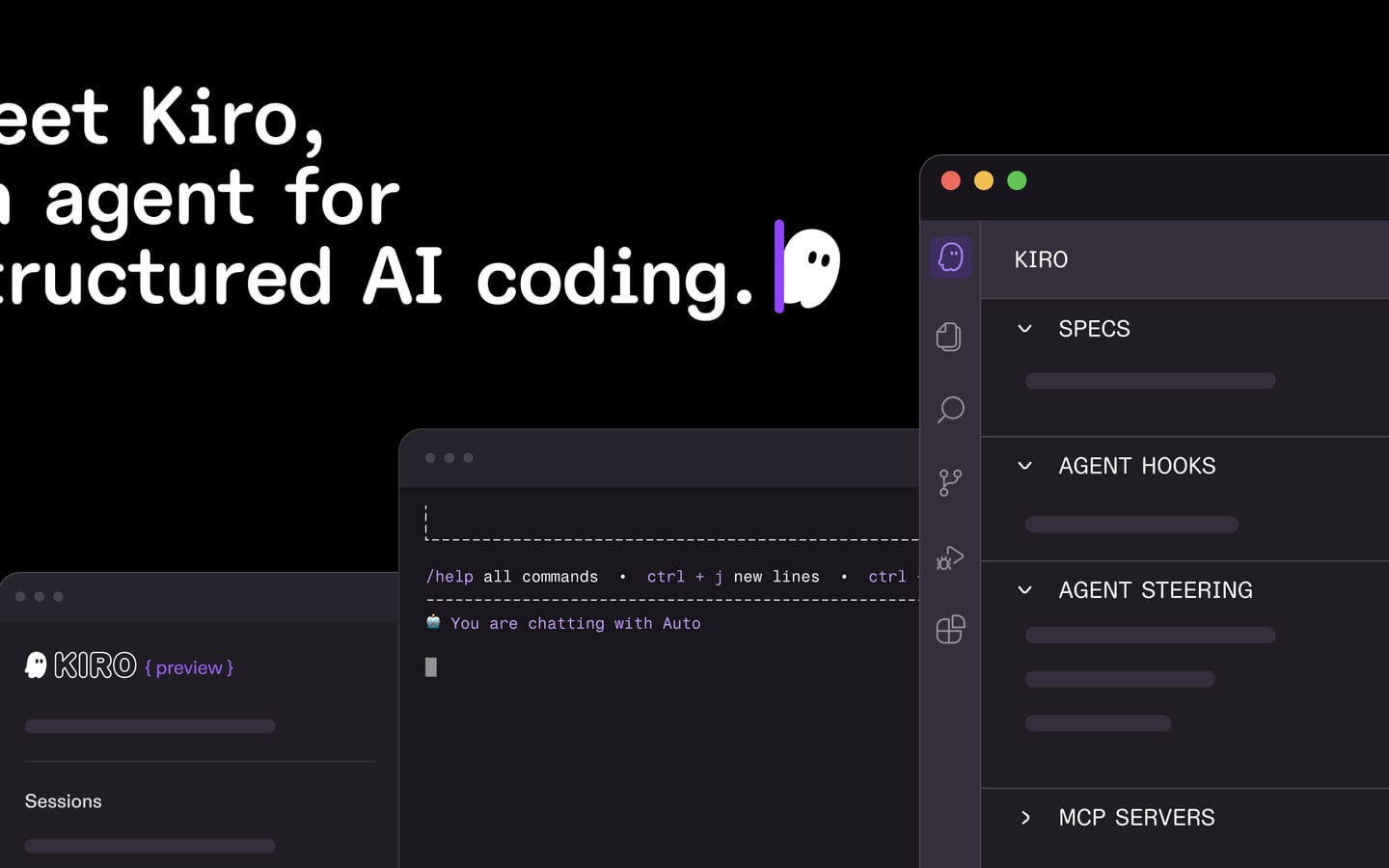
Task: Click the KIRO panel title
Action: [1041, 259]
